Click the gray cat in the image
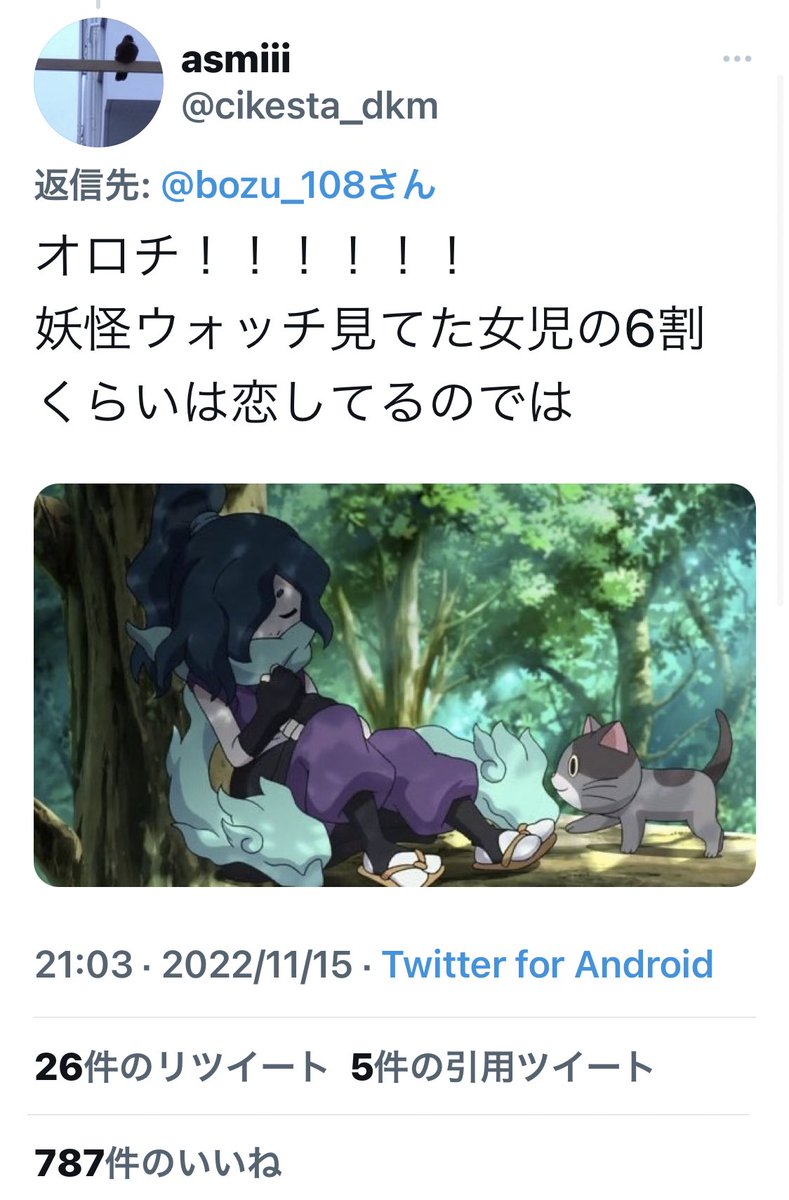Viewport: 789px width, 1200px height. (640, 785)
